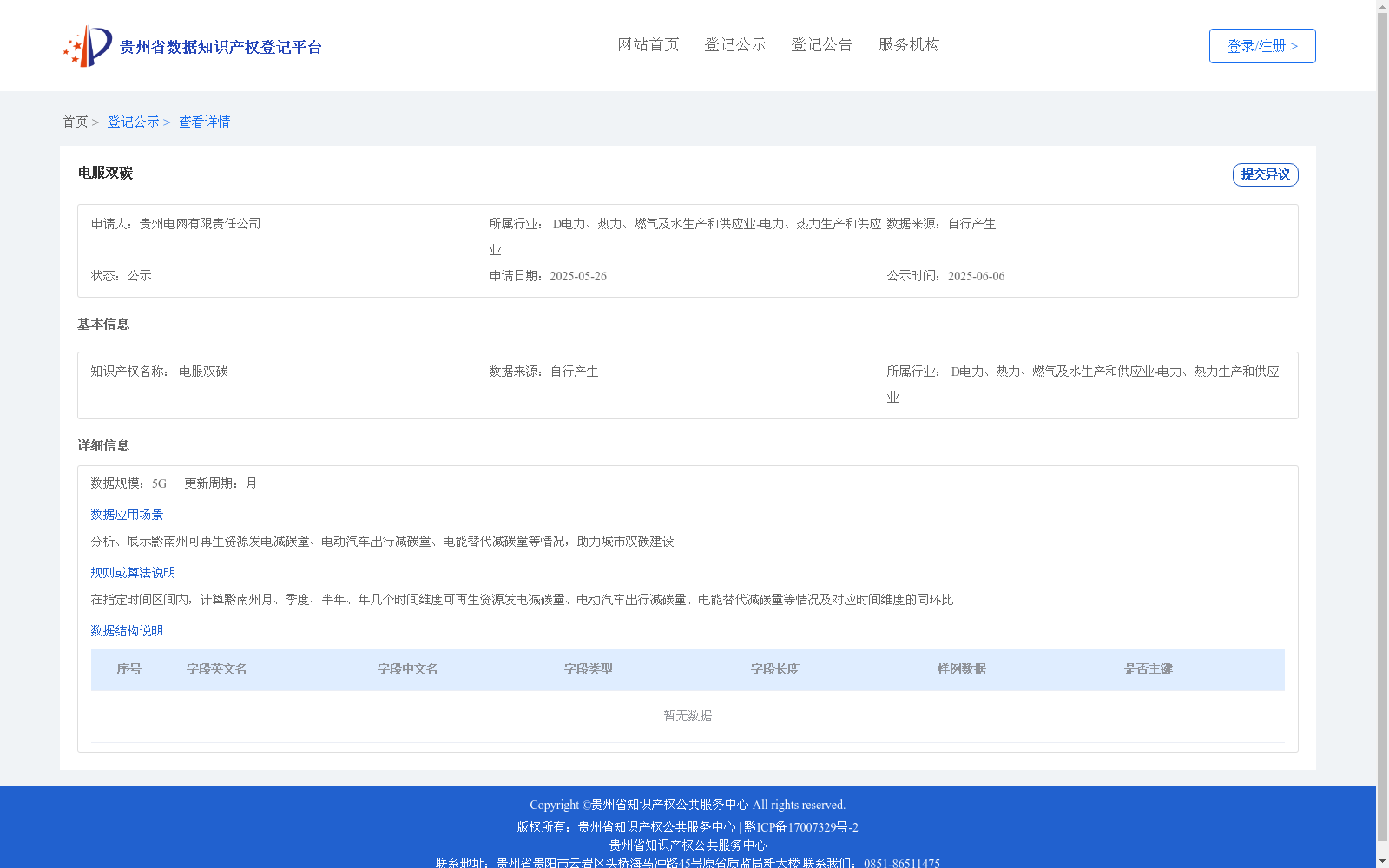The height and width of the screenshot is (868, 1389).
Task: Click the 字段长度 column header
Action: point(775,669)
